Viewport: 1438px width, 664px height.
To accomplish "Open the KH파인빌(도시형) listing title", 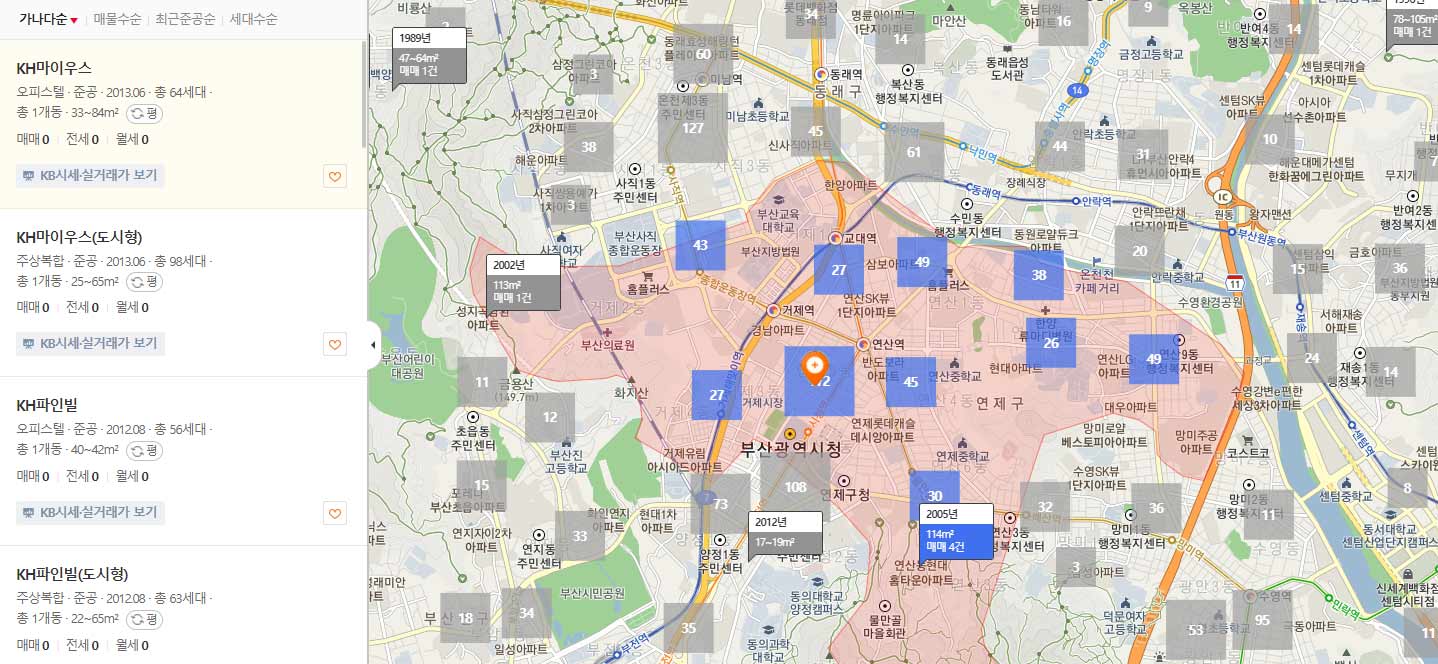I will click(73, 574).
